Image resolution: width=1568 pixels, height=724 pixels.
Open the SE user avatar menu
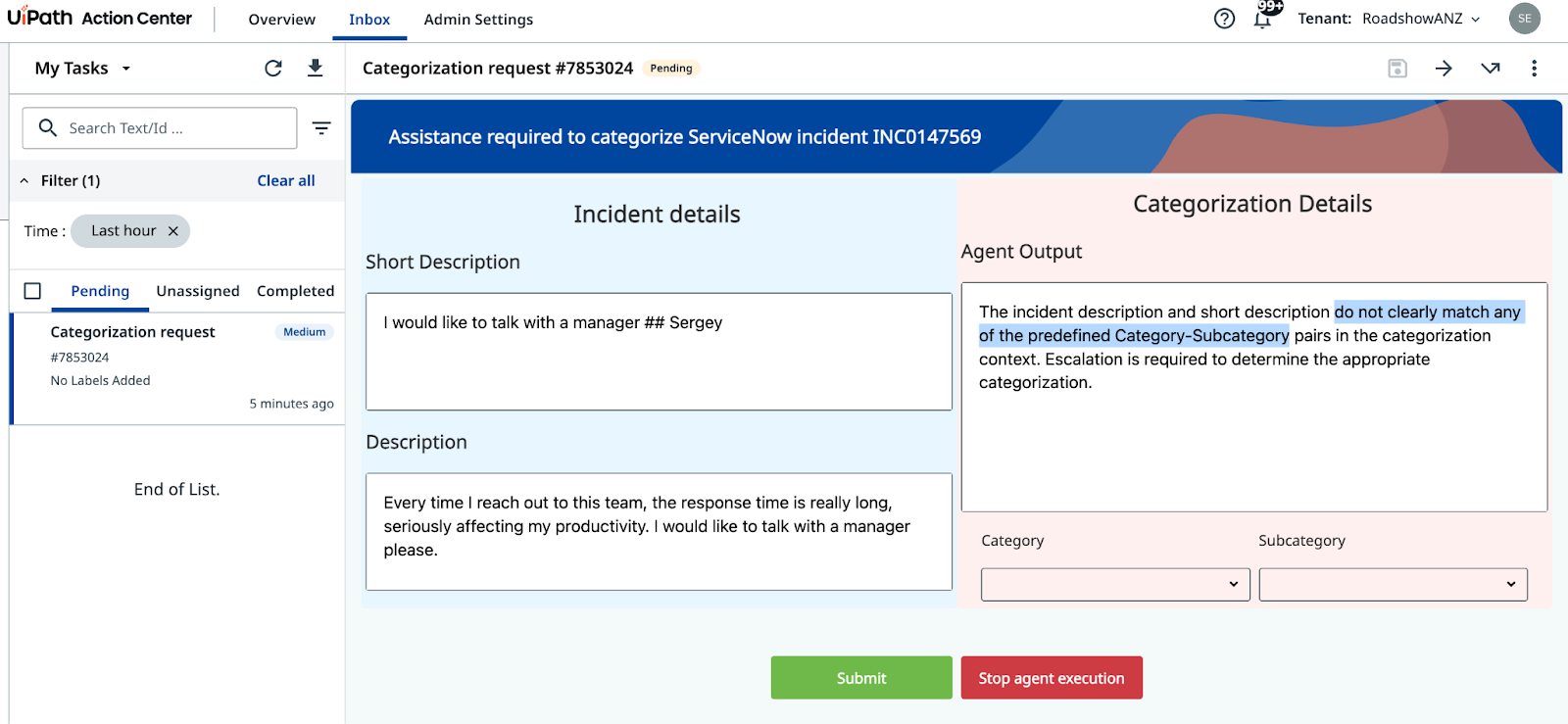pos(1524,19)
